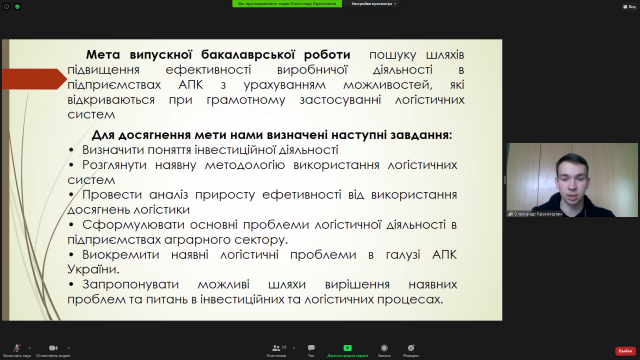Open meeting info icon at top left

click(7, 7)
